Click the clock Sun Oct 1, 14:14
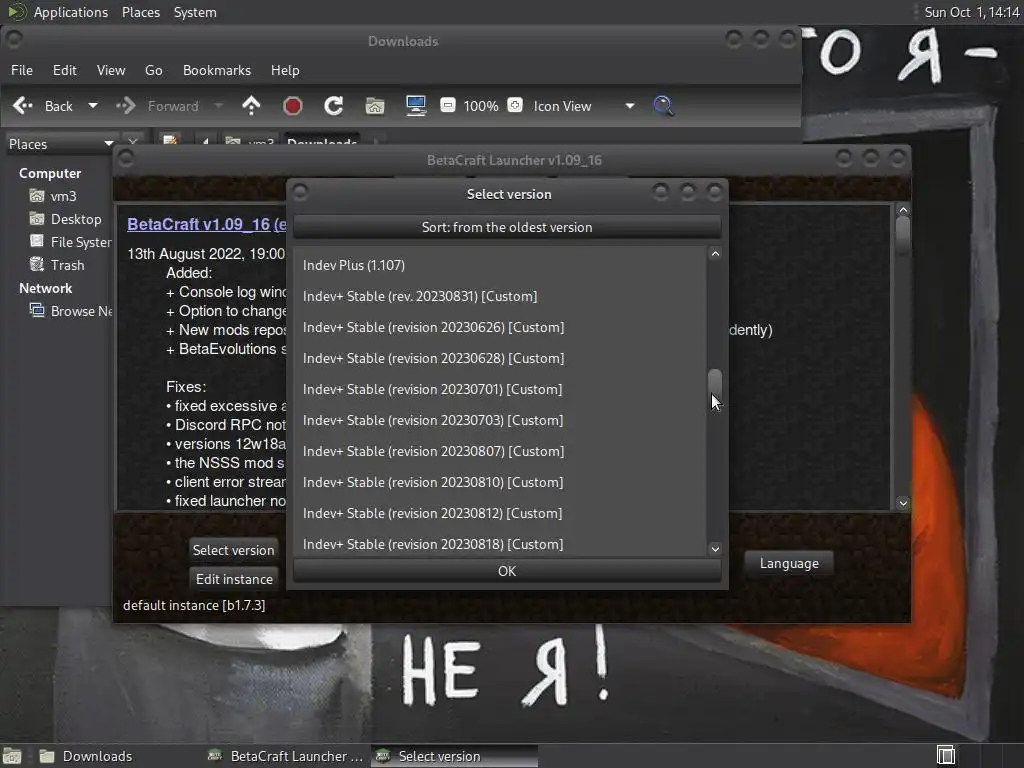Image resolution: width=1024 pixels, height=768 pixels. click(x=972, y=12)
